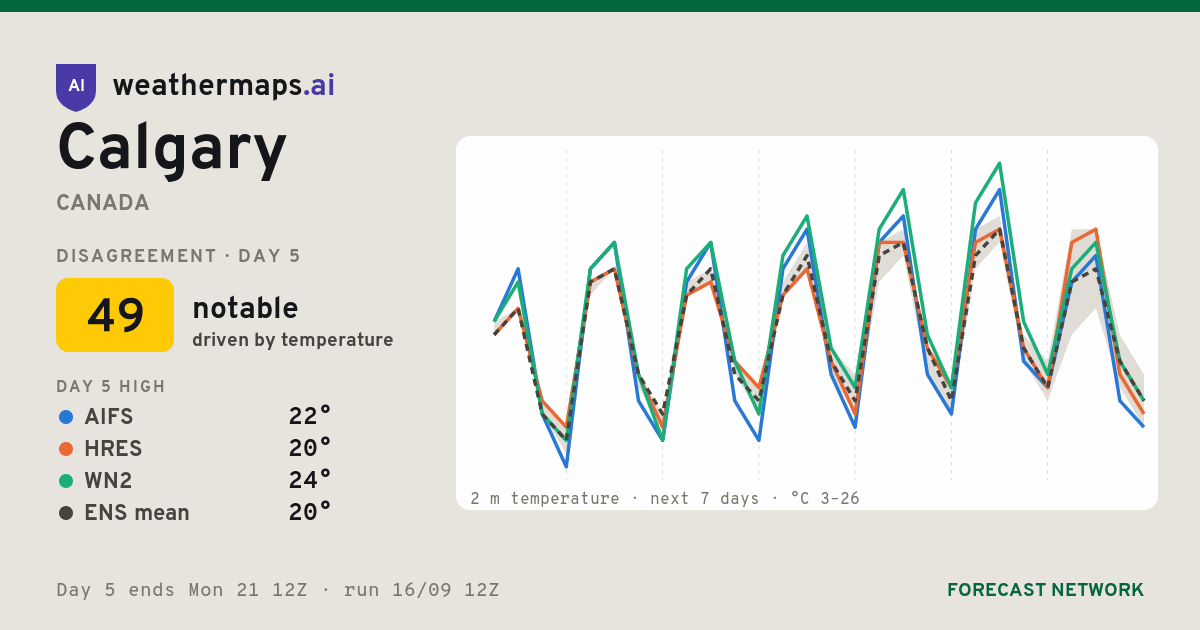Click the chart caption '2 m temperature'
Screen dimensions: 1200x630
tap(545, 498)
